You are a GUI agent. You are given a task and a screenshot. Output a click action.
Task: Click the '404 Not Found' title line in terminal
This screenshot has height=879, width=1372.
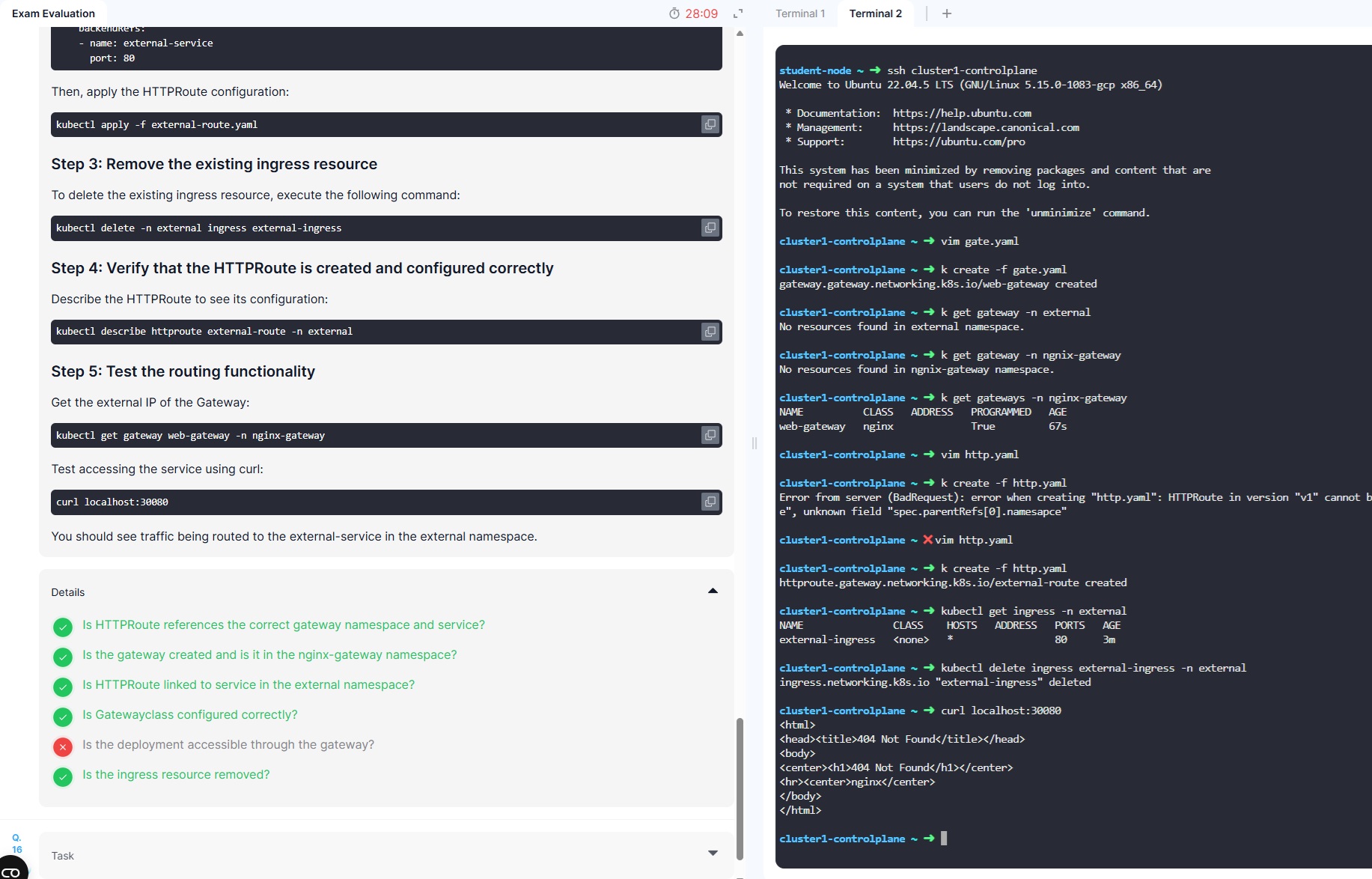902,739
